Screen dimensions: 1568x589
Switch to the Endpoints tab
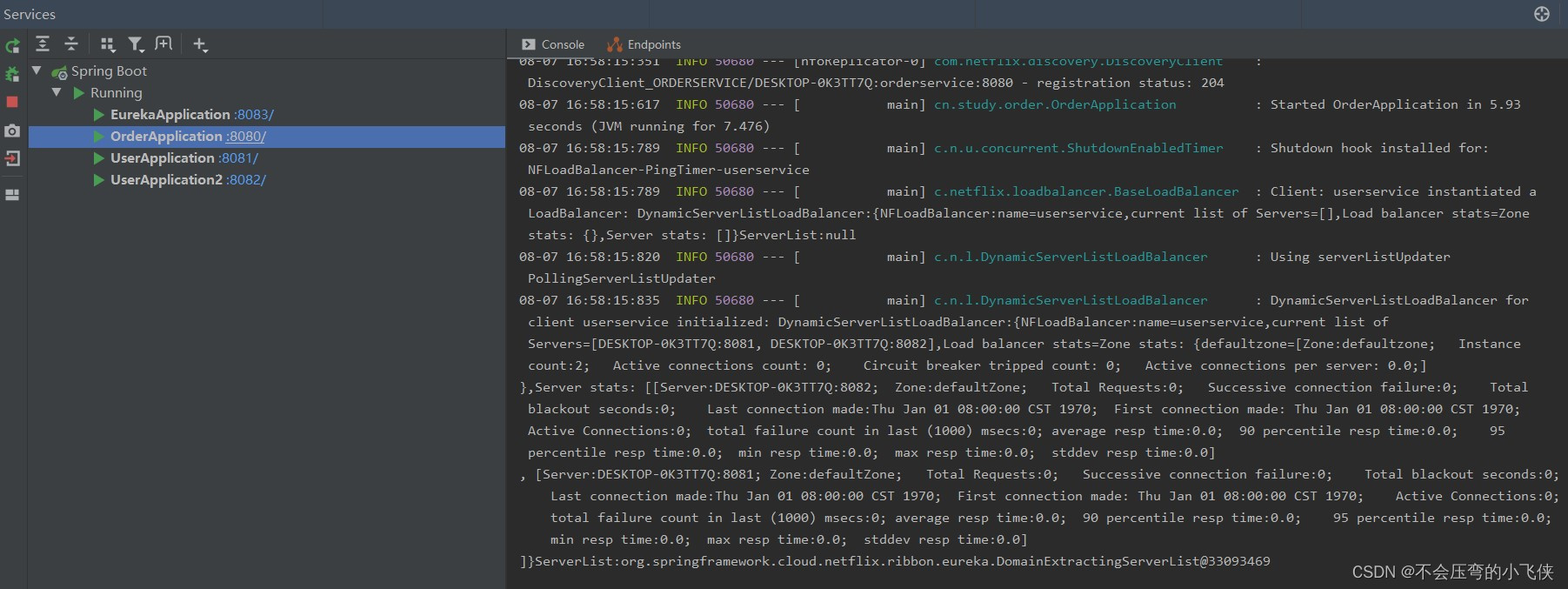tap(644, 44)
